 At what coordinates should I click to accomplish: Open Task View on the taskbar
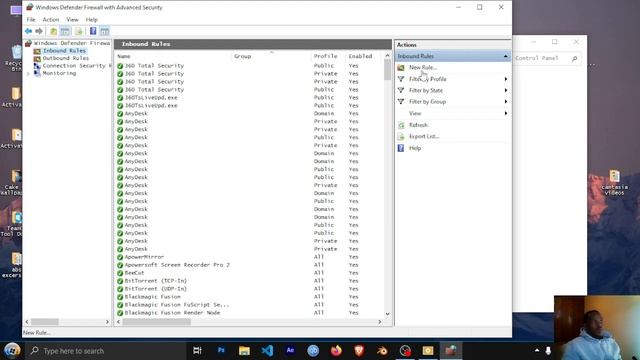pos(198,351)
